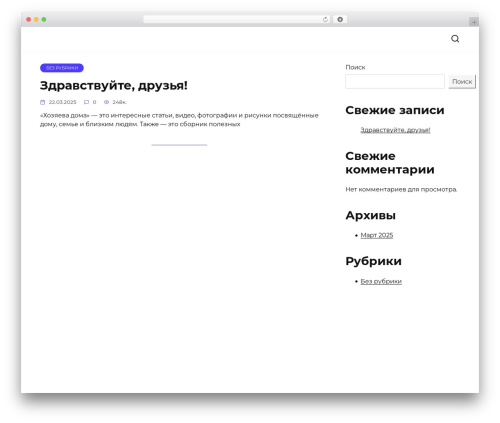500x423 pixels.
Task: Click the browser reload icon
Action: (x=325, y=20)
